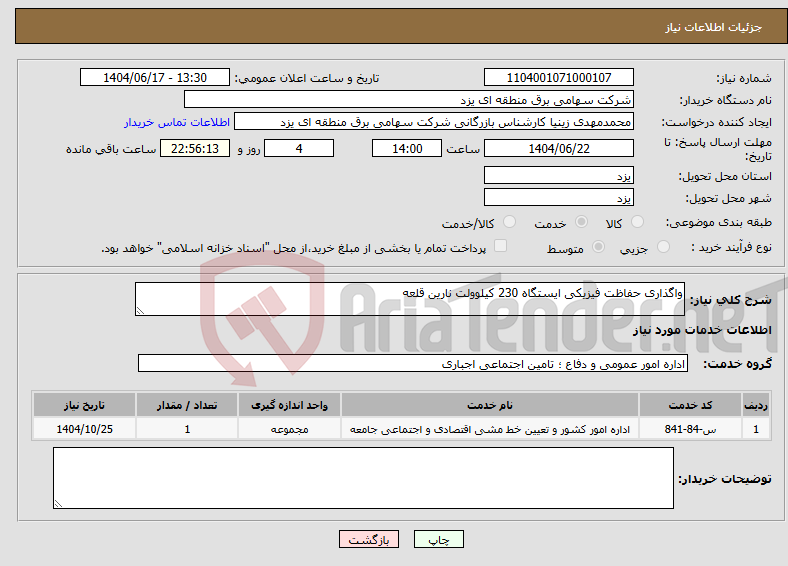Viewport: 788px width, 566px height.
Task: Click the resize handle of توضیحات خریدار box
Action: pos(58,503)
